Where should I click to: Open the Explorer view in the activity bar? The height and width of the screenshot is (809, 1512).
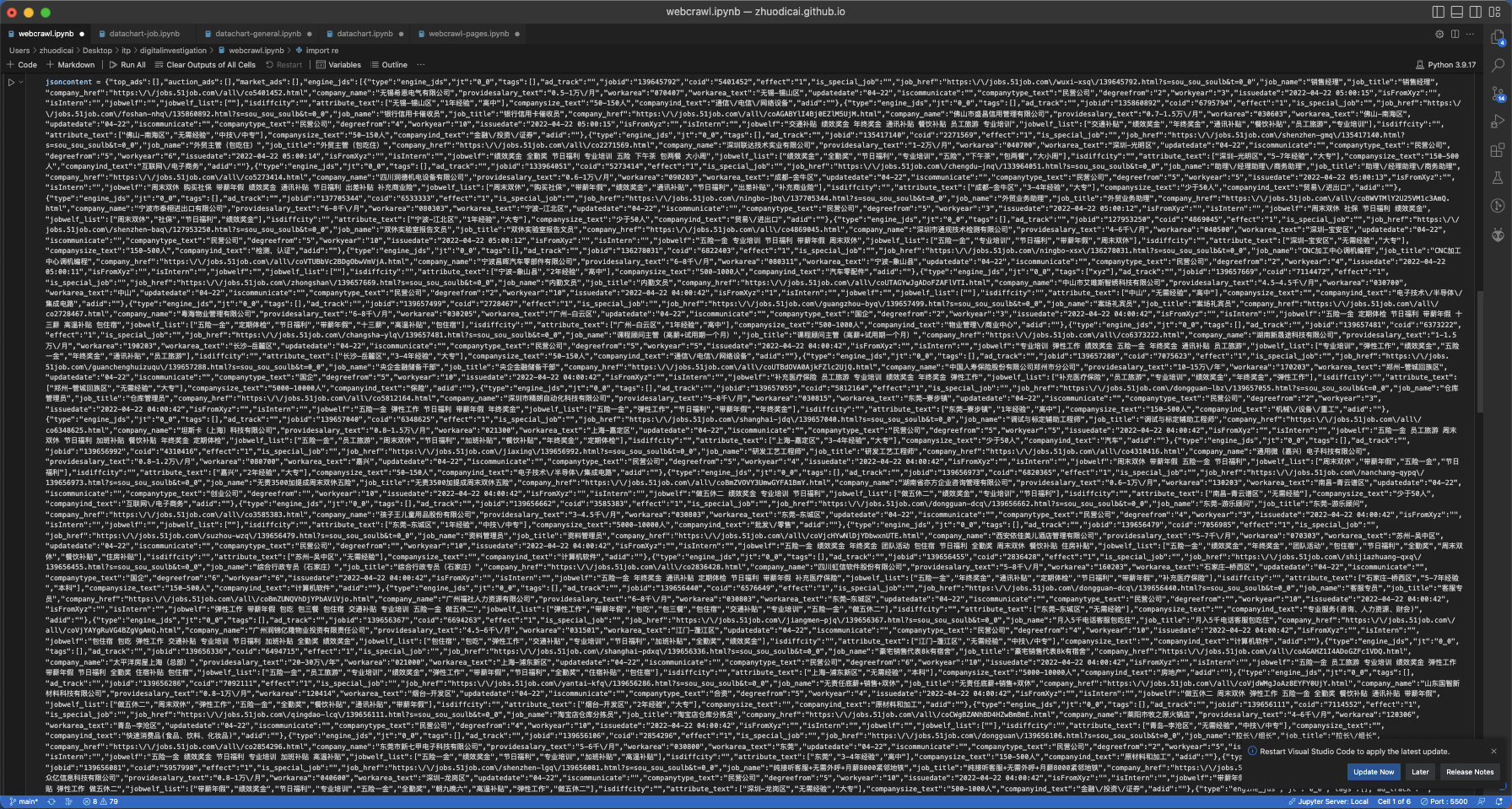coord(1498,38)
